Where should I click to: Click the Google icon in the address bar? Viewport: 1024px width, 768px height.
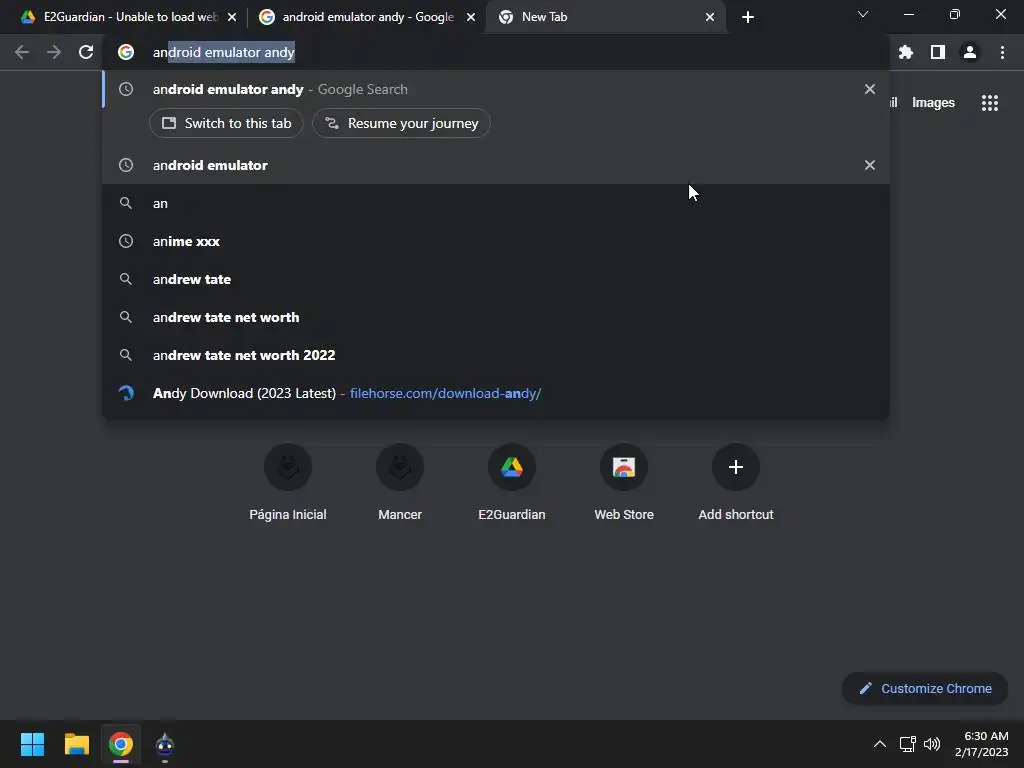[x=126, y=52]
